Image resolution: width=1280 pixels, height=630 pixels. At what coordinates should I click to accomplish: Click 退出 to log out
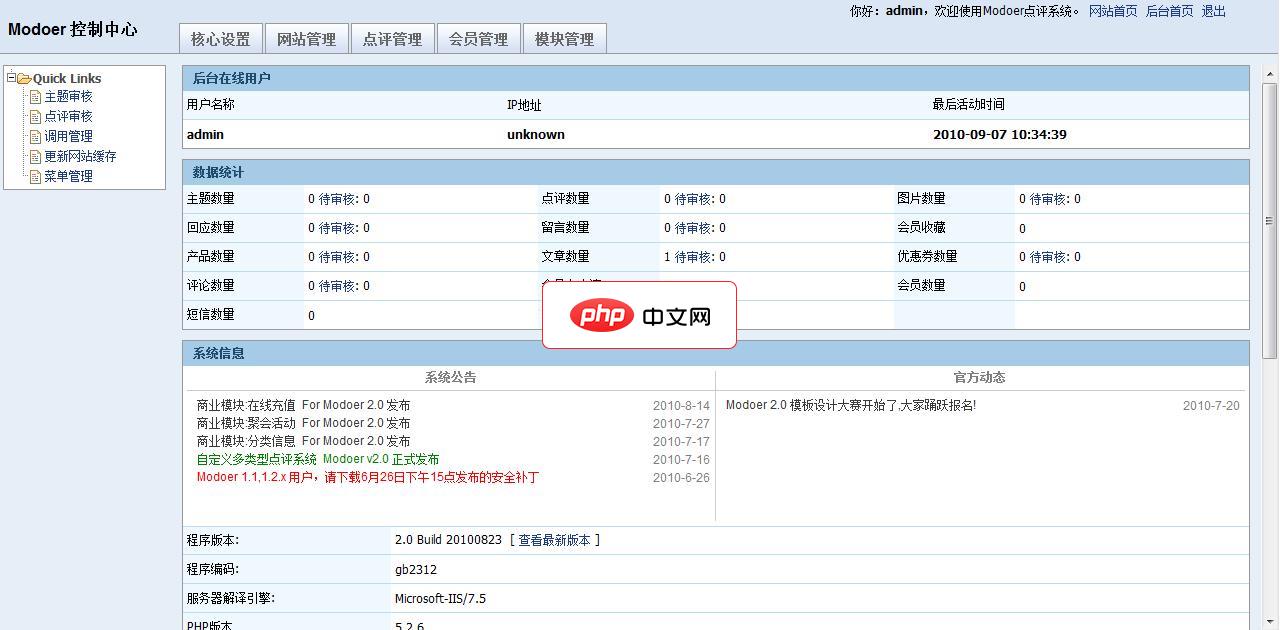coord(1212,11)
